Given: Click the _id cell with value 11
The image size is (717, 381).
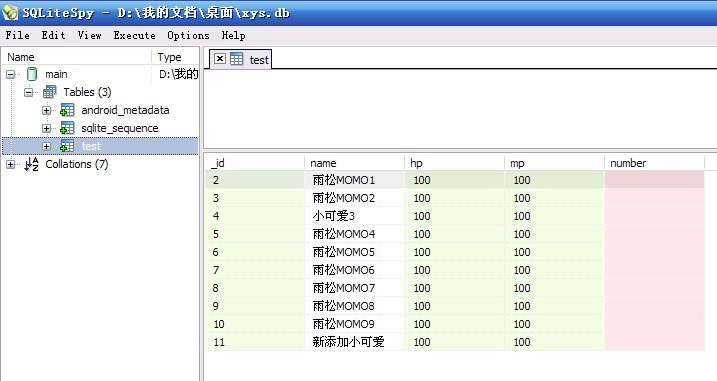Looking at the screenshot, I should [x=255, y=342].
